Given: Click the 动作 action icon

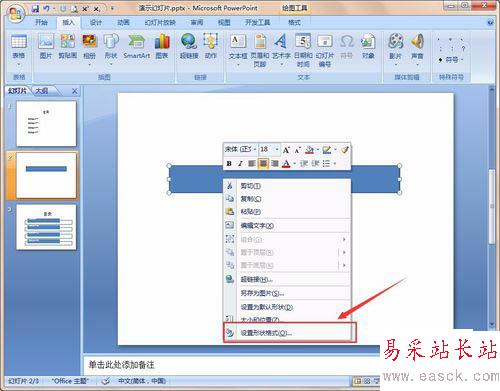Looking at the screenshot, I should click(210, 47).
